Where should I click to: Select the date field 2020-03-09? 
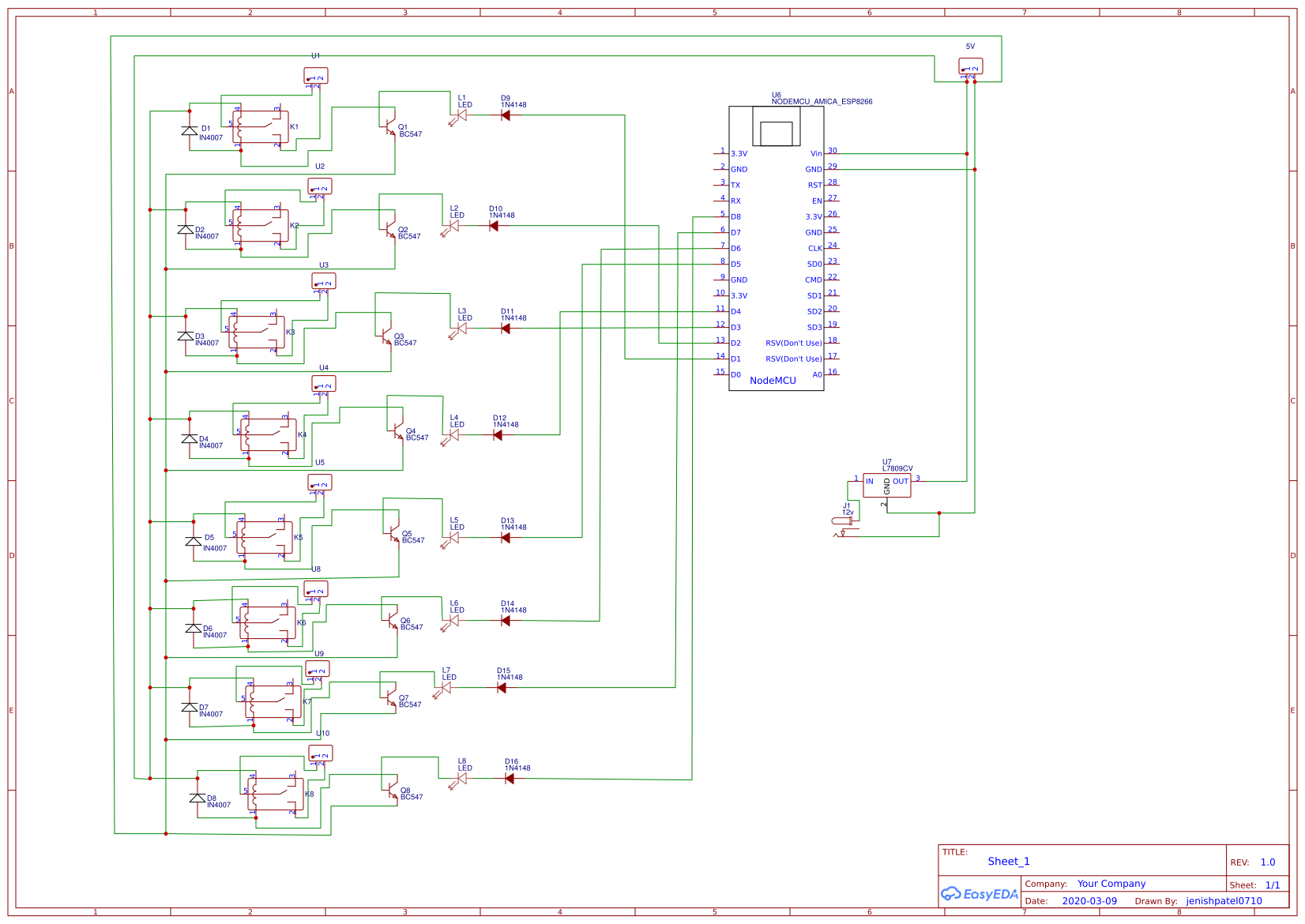[x=1089, y=901]
